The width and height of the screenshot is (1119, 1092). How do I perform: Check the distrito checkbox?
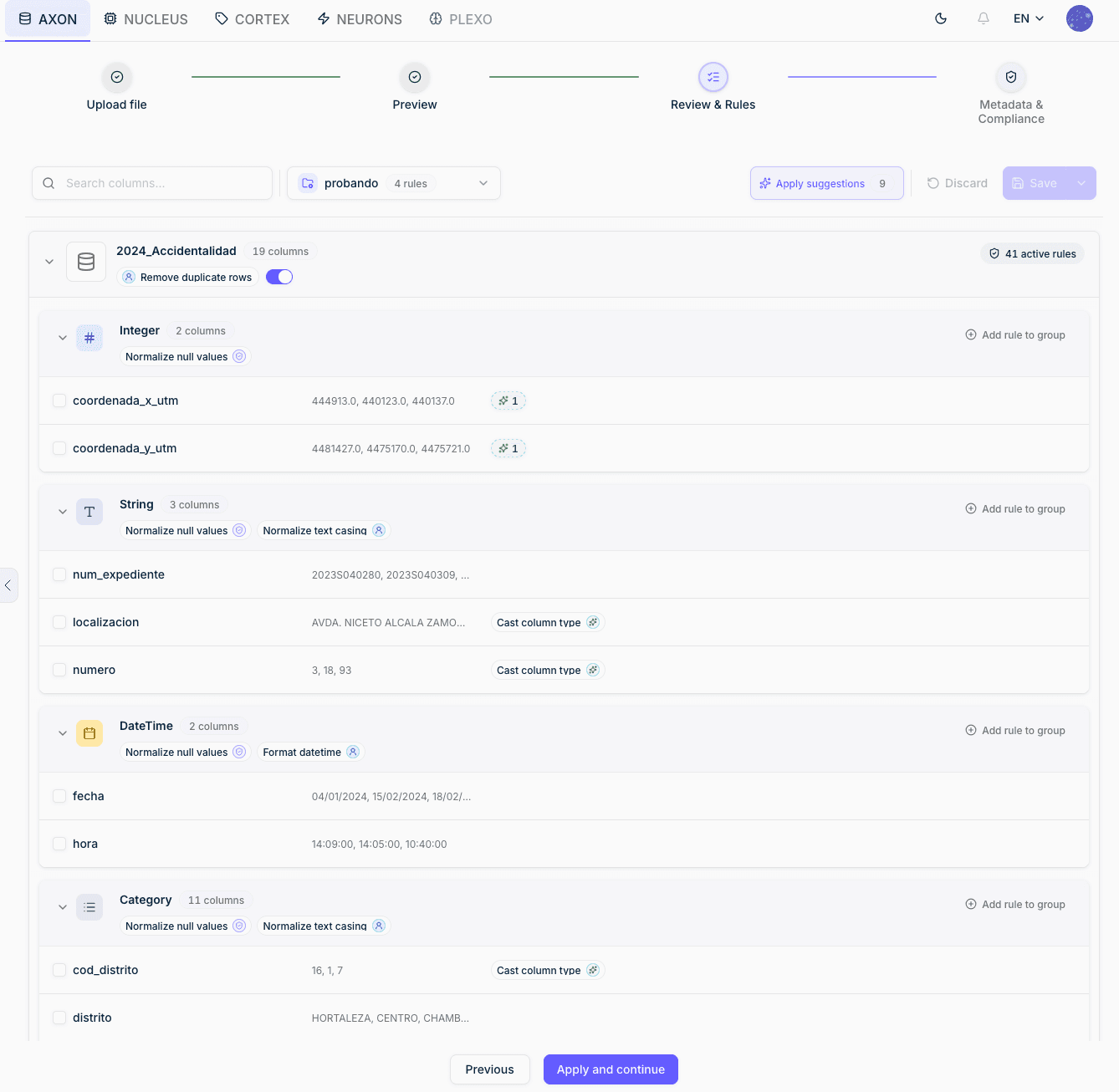click(x=59, y=1018)
